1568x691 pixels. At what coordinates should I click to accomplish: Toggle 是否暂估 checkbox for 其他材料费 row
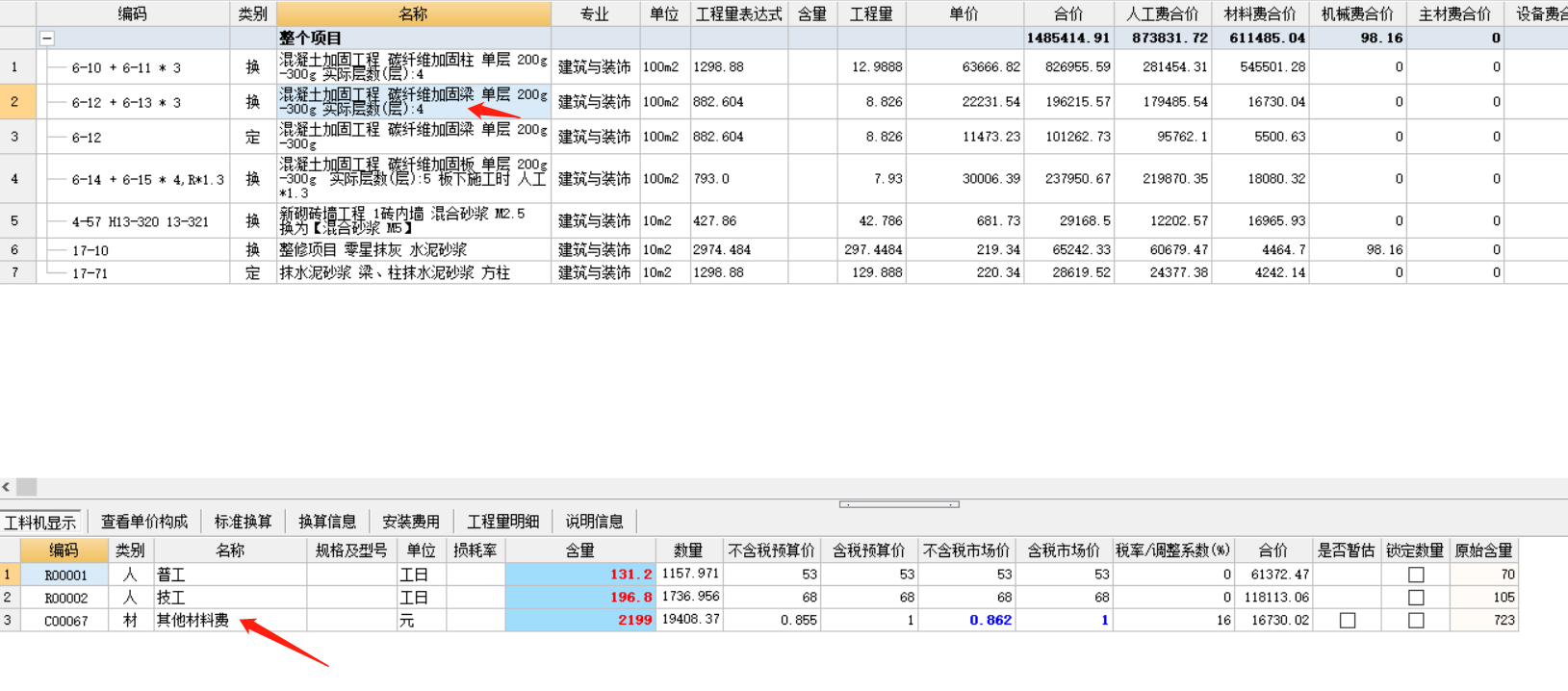coord(1348,621)
